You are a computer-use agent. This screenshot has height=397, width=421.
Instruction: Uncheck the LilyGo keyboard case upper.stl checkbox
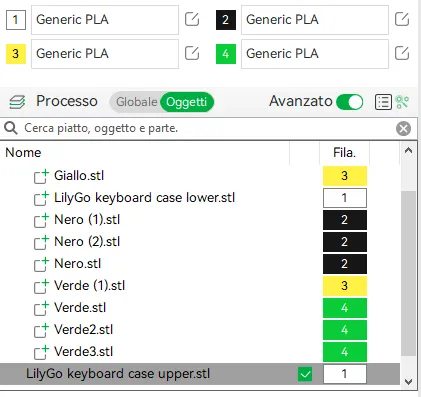click(305, 374)
